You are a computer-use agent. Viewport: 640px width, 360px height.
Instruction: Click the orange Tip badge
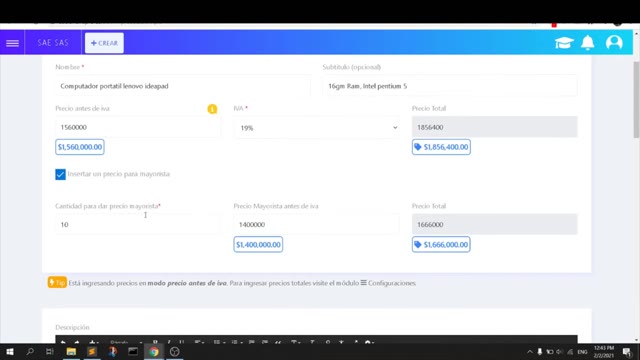(57, 282)
